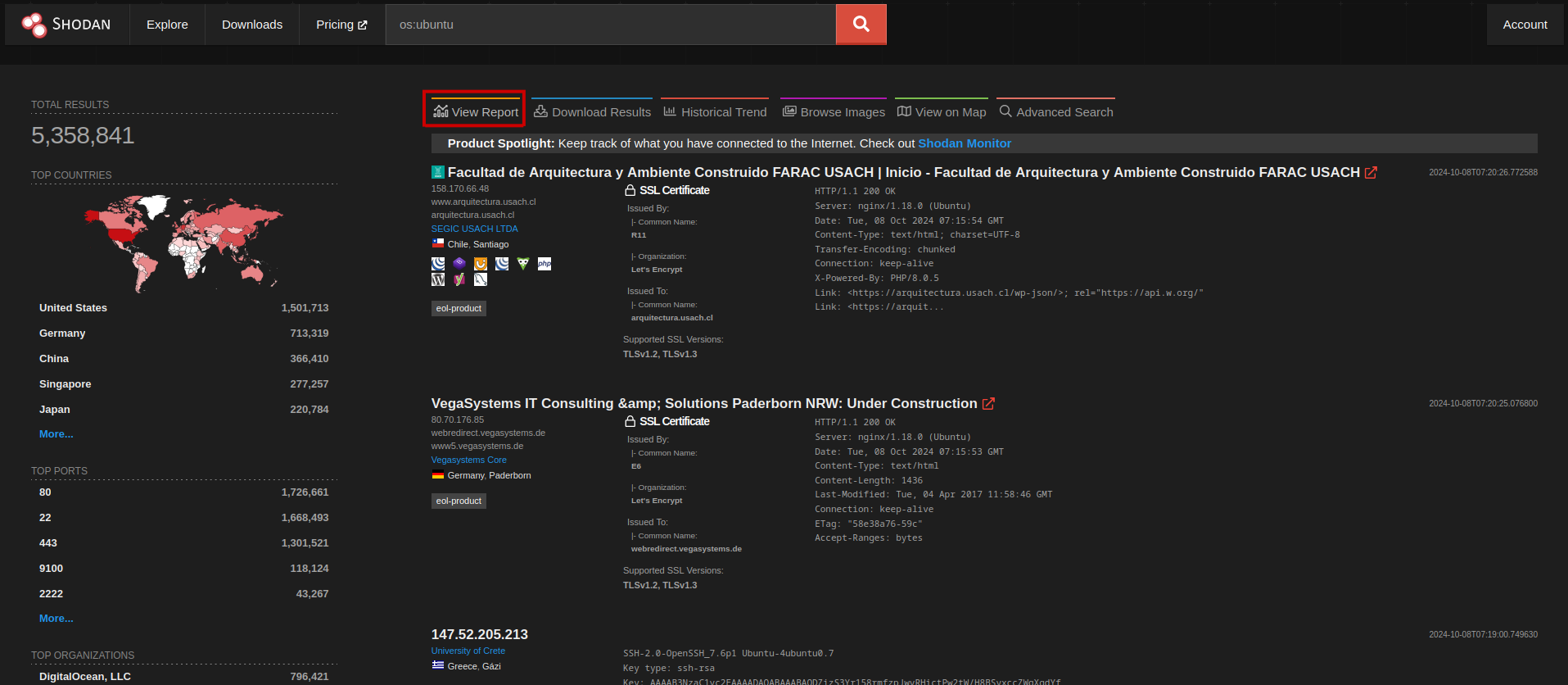Click the Top Countries world map
The height and width of the screenshot is (685, 1568).
[x=183, y=243]
